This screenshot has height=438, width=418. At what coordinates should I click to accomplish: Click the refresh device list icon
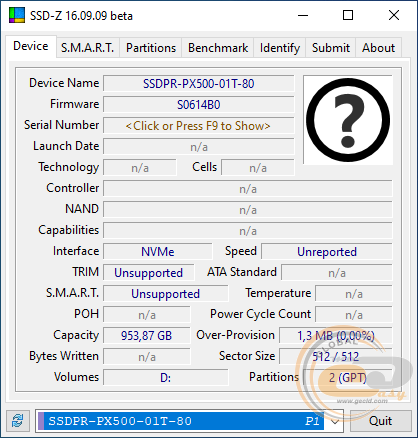(18, 421)
